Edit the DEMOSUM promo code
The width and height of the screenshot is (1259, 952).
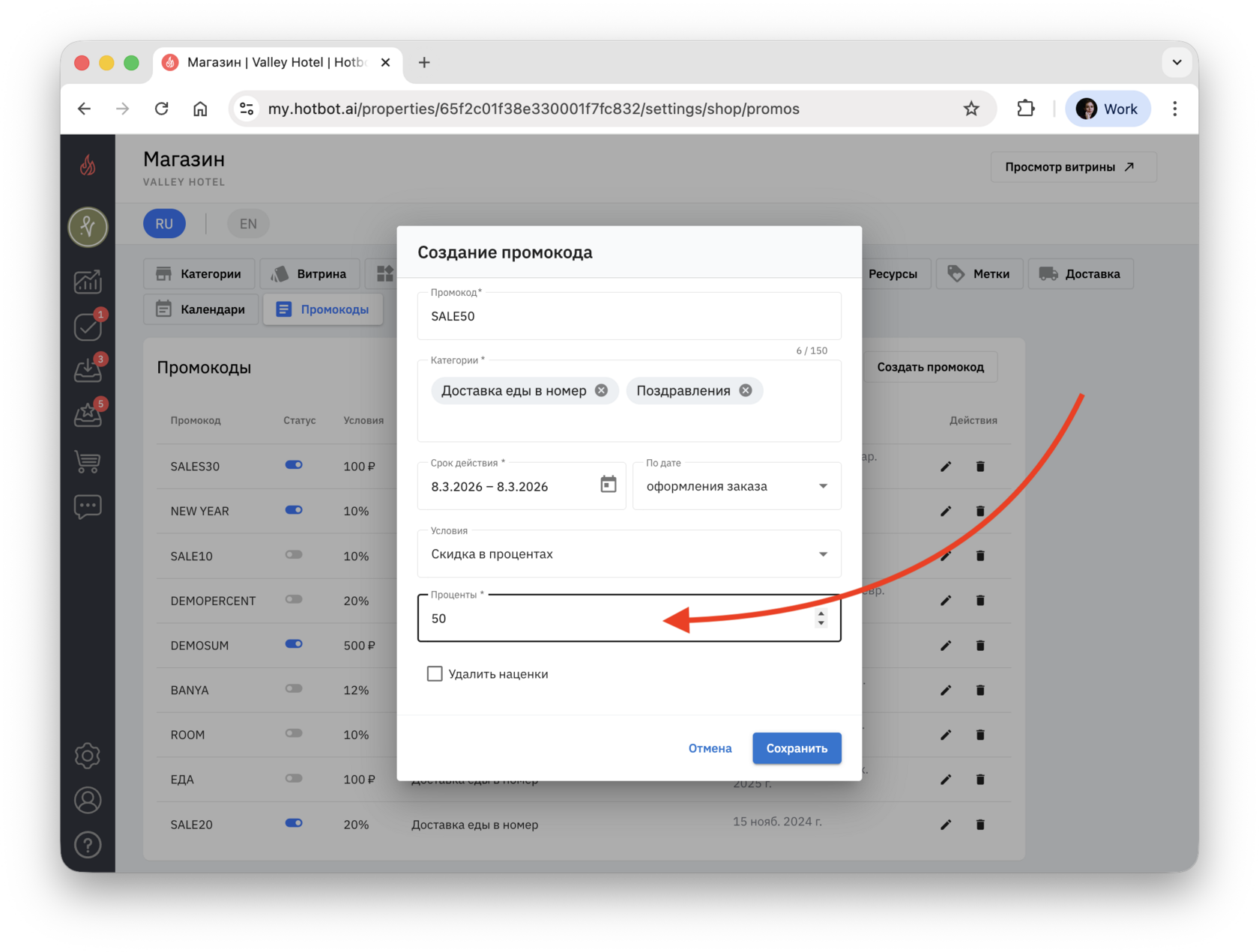946,646
